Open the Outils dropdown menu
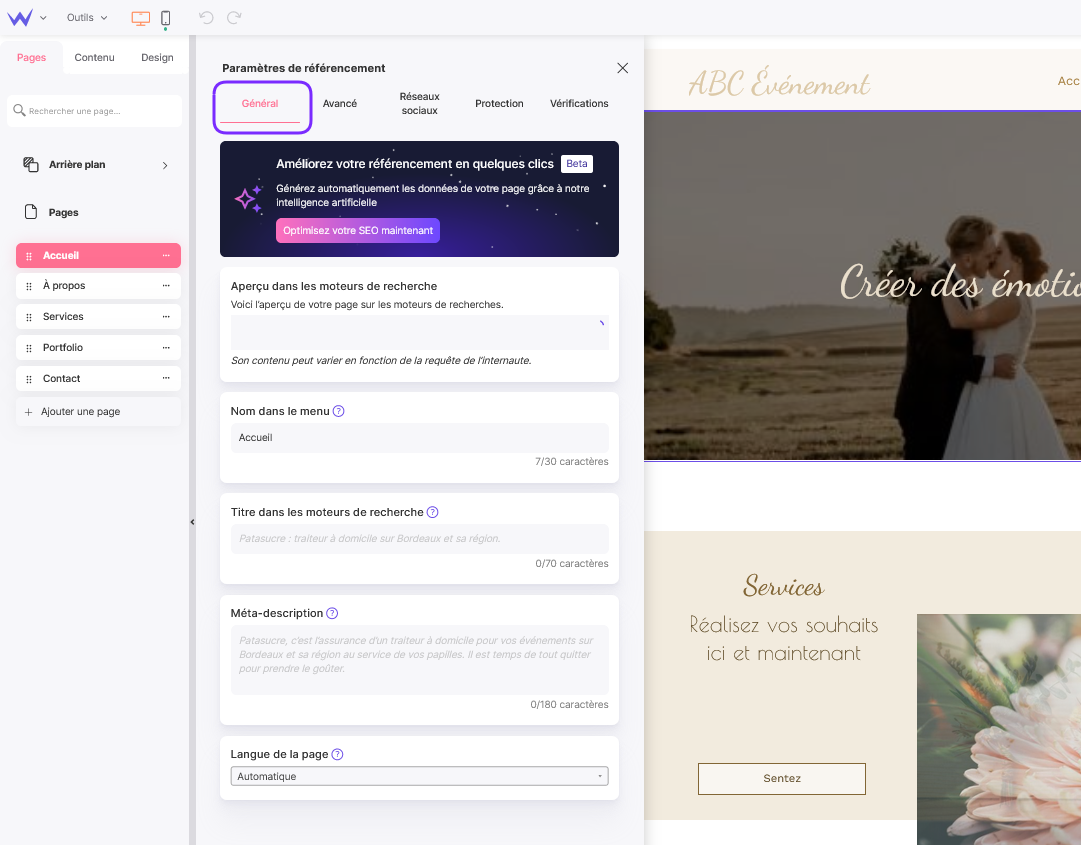 point(86,18)
